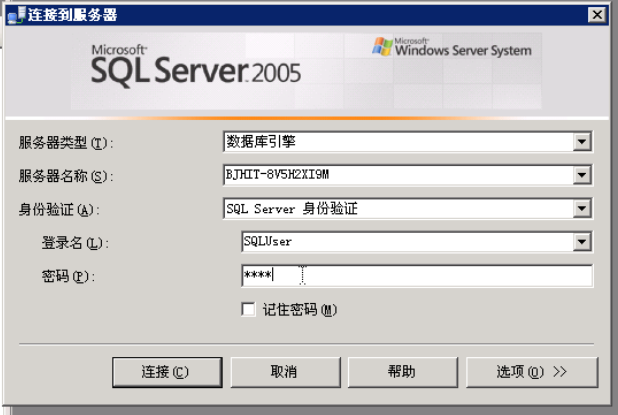Open help via the 帮助 button
Viewport: 618px width, 415px height.
tap(402, 372)
